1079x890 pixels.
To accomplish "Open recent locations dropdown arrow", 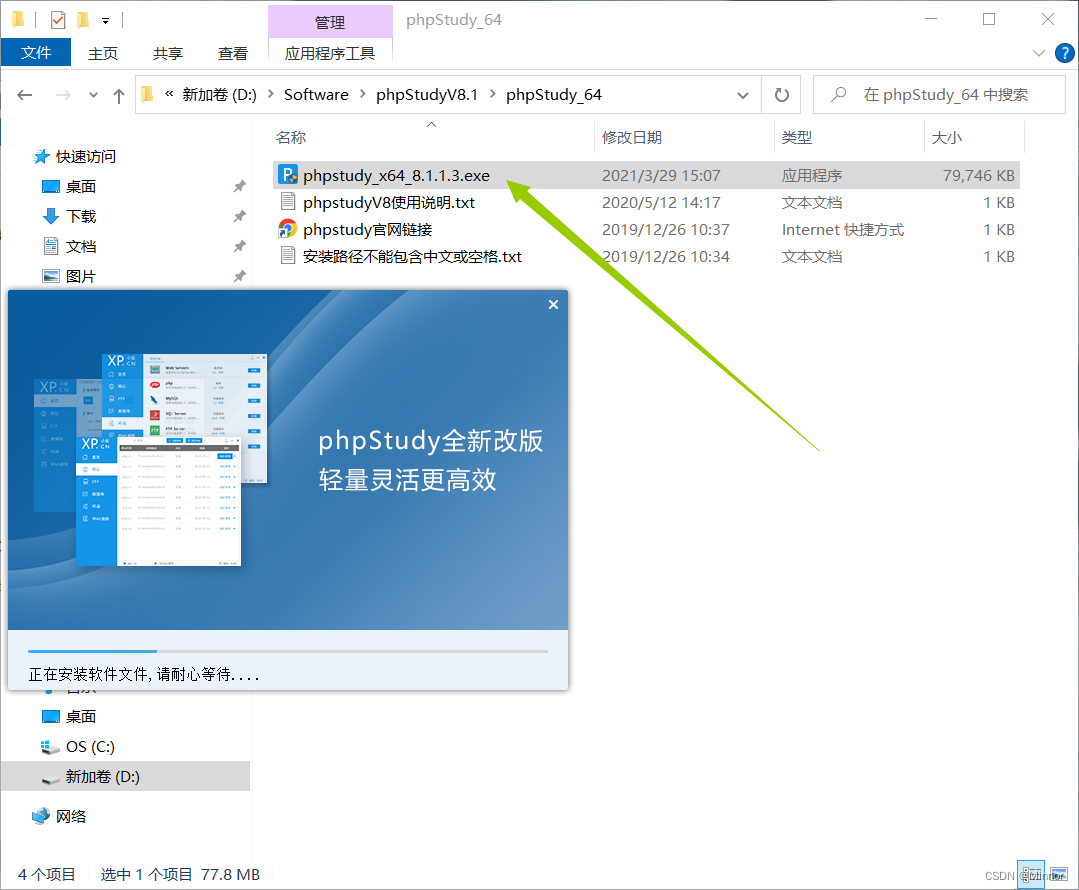I will point(94,95).
